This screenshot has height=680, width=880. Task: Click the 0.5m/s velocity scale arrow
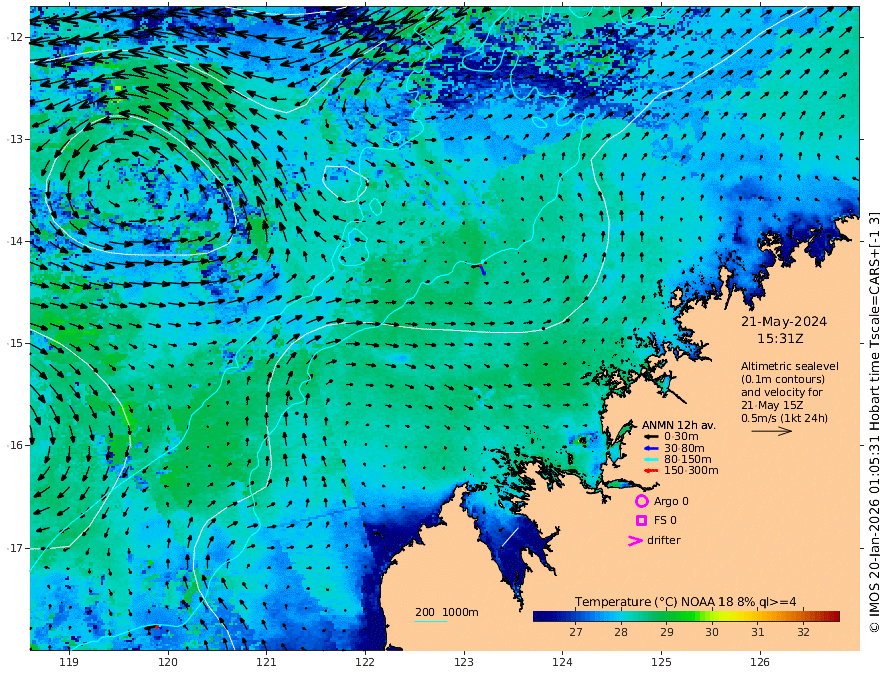(x=772, y=431)
